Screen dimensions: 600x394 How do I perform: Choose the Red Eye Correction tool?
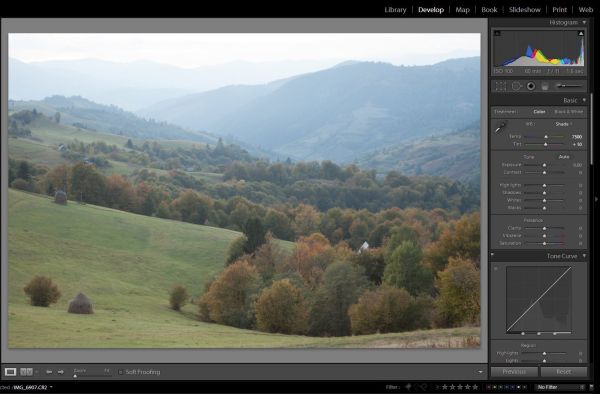(x=531, y=86)
